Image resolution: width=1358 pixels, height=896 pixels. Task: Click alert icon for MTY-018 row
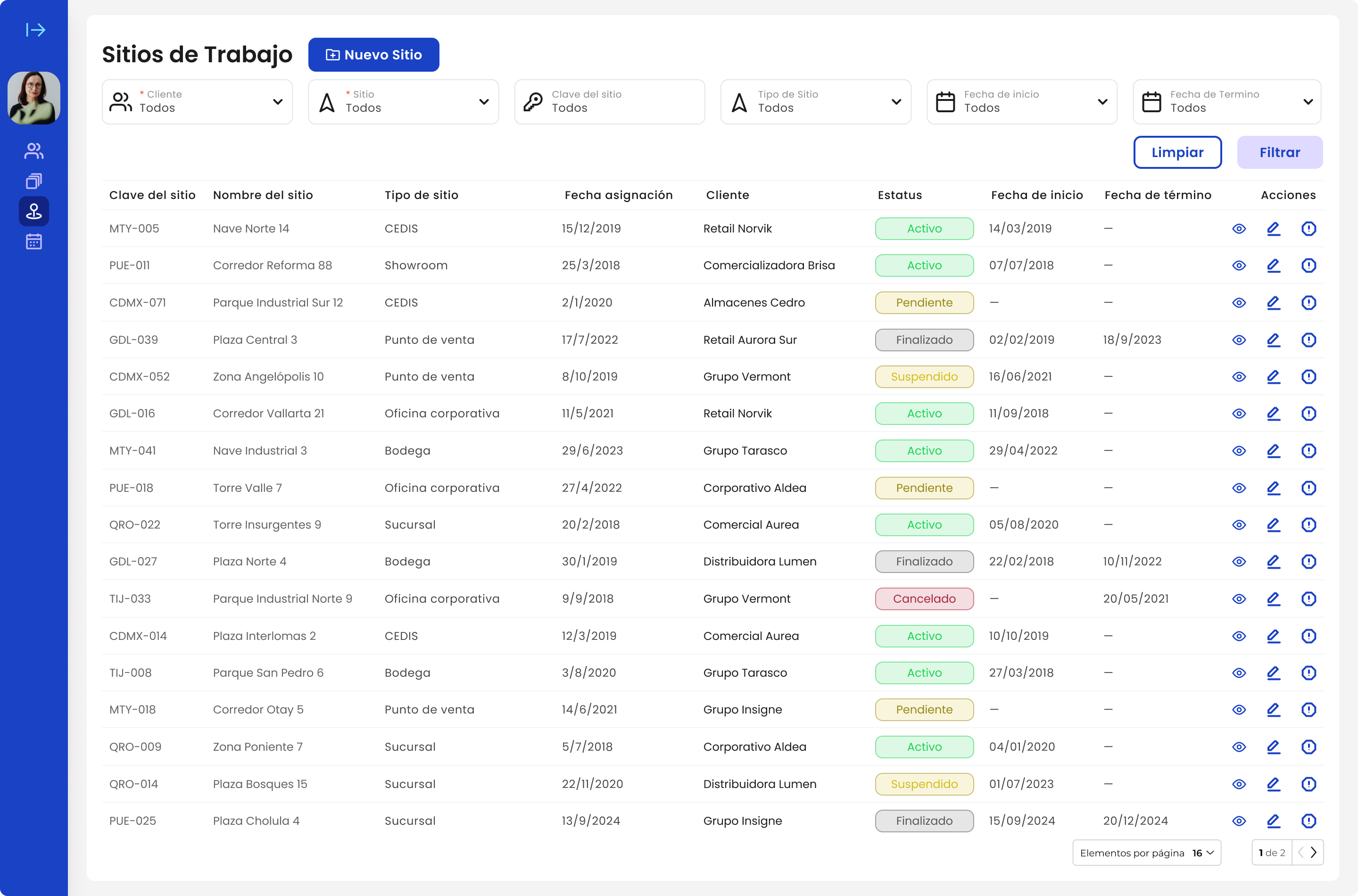(x=1308, y=710)
